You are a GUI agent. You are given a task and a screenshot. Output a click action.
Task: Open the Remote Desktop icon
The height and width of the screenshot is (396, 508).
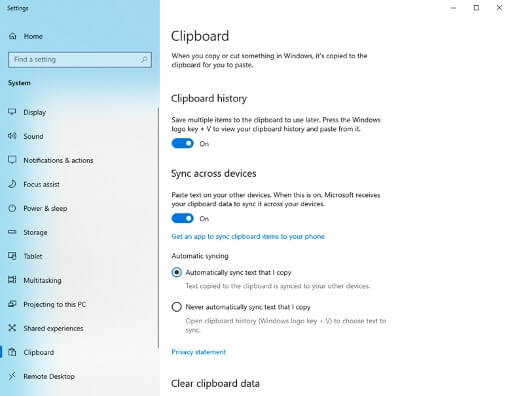pos(12,376)
